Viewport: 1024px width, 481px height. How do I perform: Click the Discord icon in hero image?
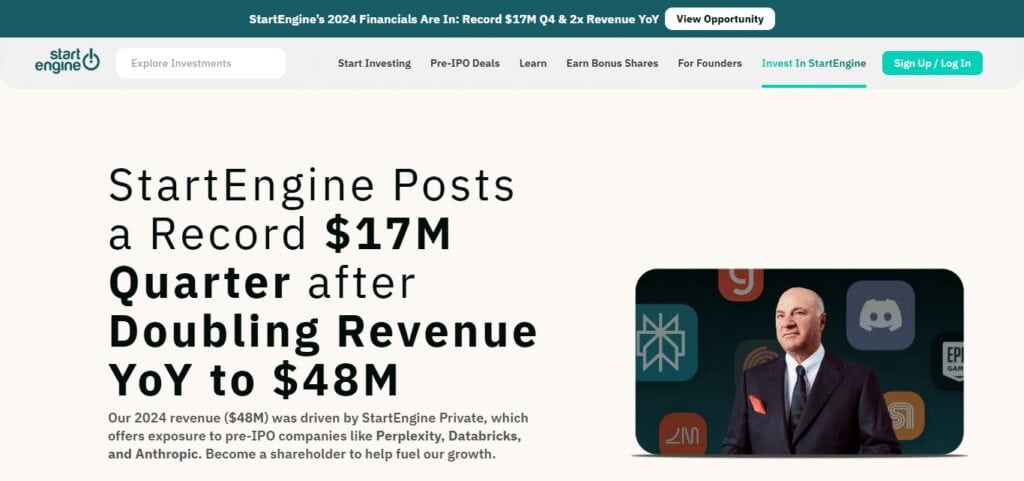coord(880,315)
